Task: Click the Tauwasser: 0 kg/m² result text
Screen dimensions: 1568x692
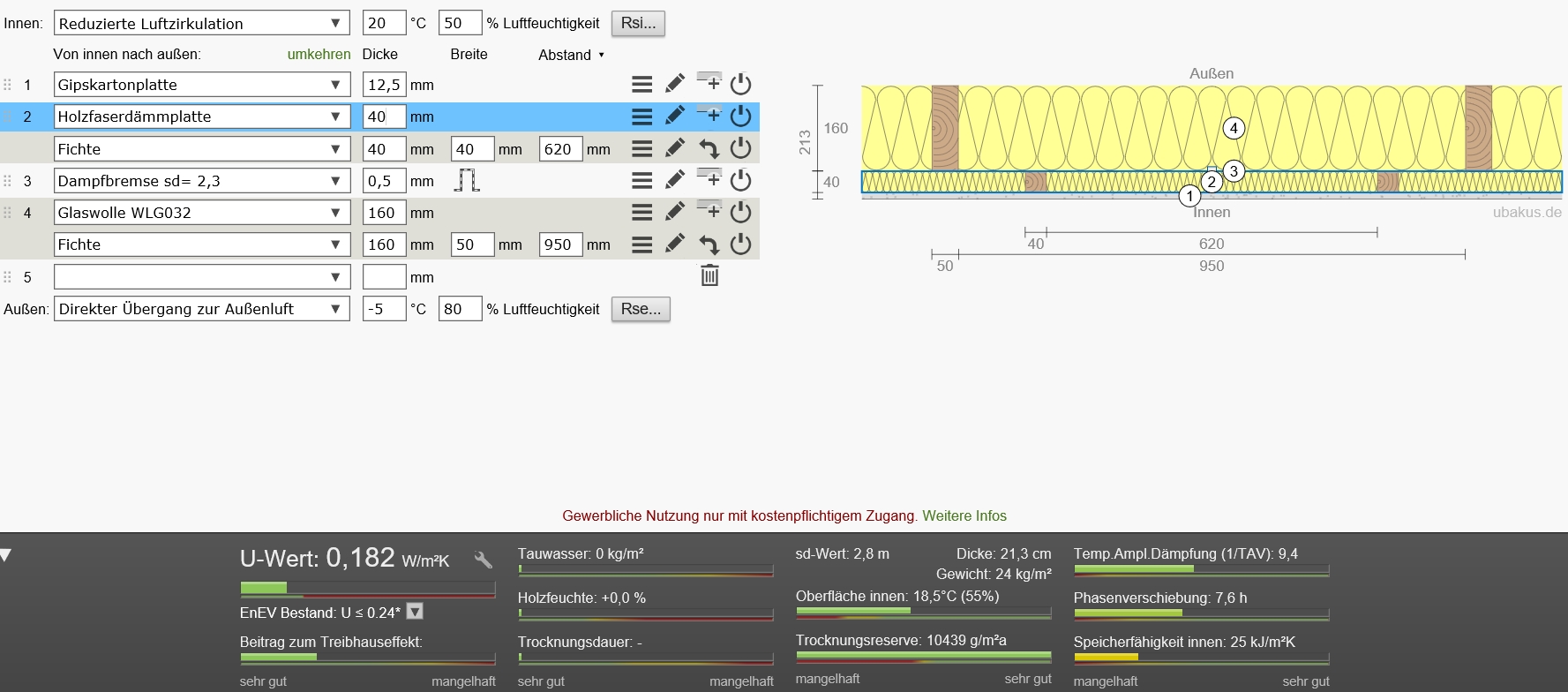Action: pyautogui.click(x=581, y=554)
